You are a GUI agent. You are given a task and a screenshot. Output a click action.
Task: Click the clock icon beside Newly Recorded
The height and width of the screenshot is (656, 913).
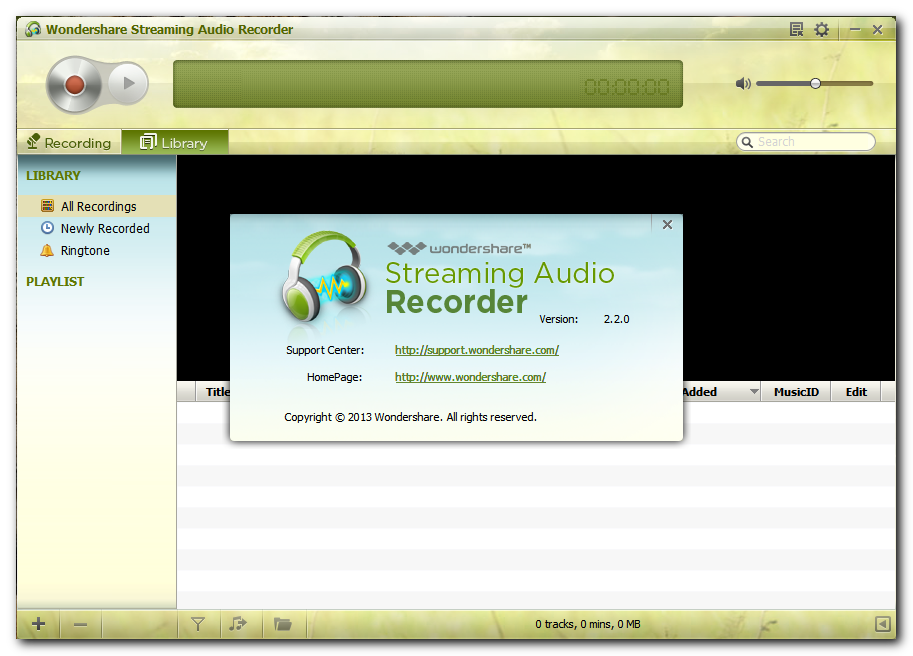coord(48,228)
